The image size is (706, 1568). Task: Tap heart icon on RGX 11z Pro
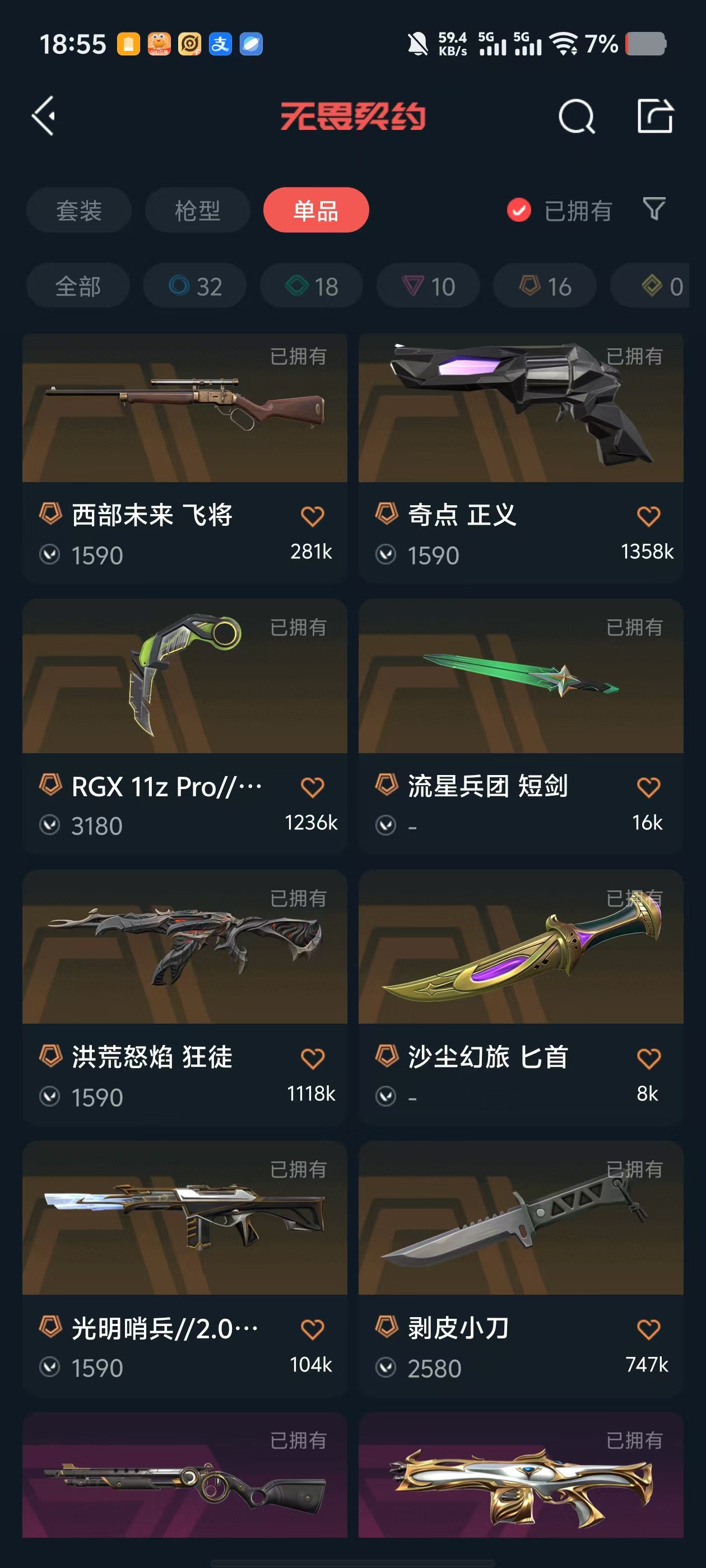(x=313, y=787)
